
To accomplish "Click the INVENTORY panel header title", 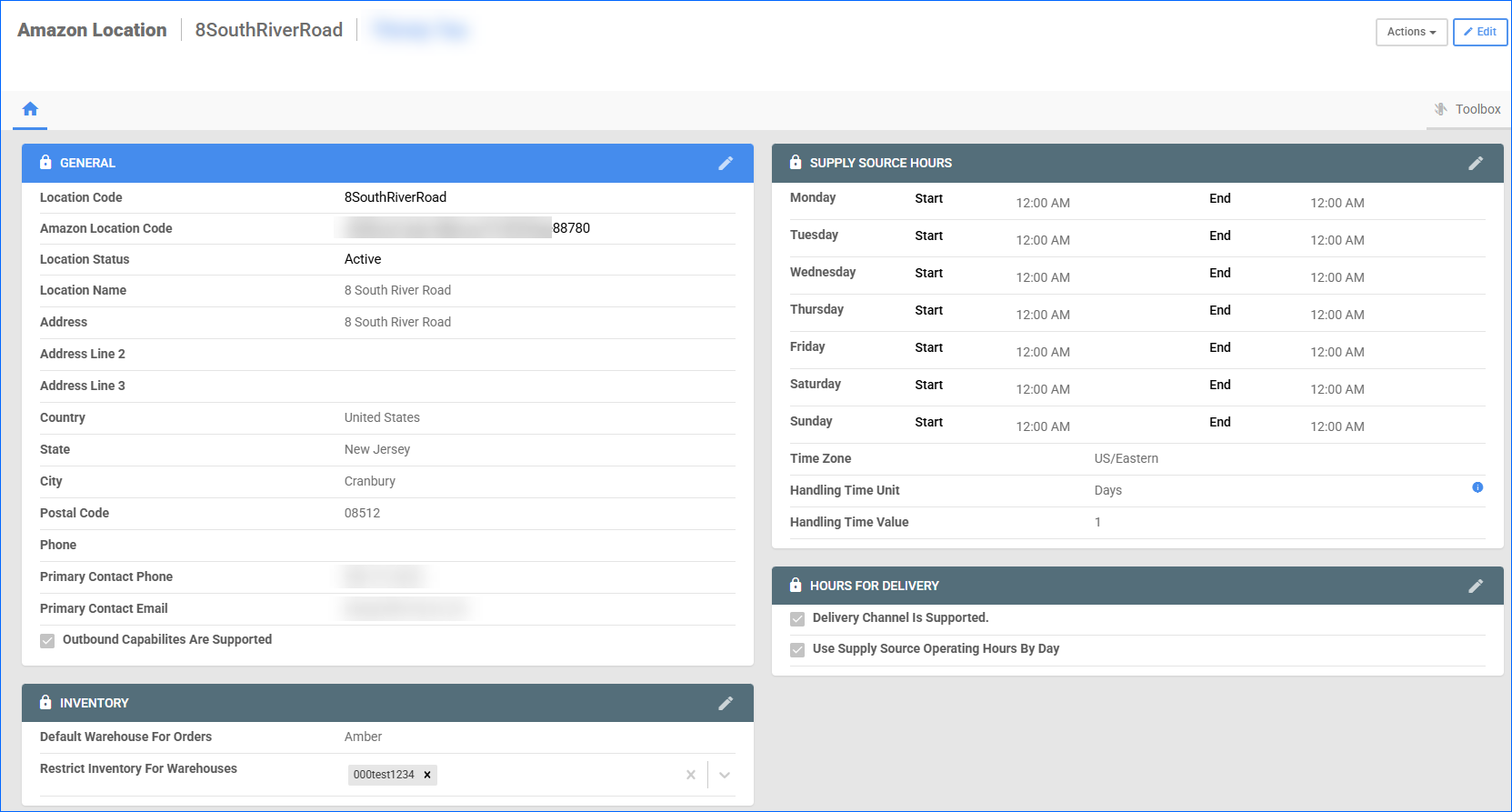I will pyautogui.click(x=95, y=703).
